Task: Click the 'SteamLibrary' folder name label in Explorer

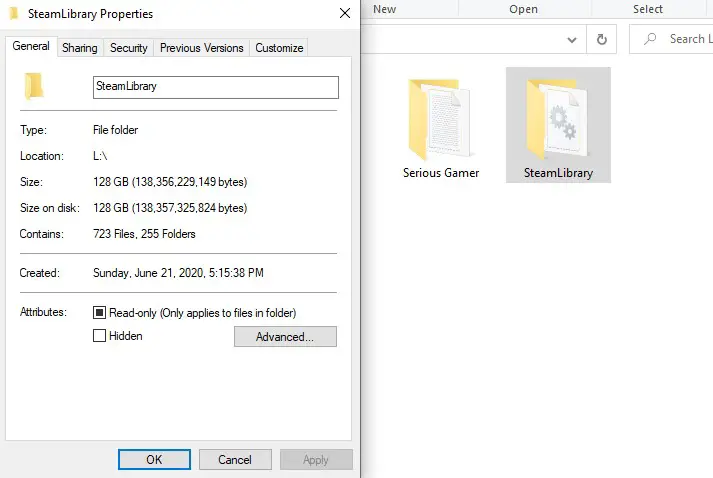Action: click(x=558, y=173)
